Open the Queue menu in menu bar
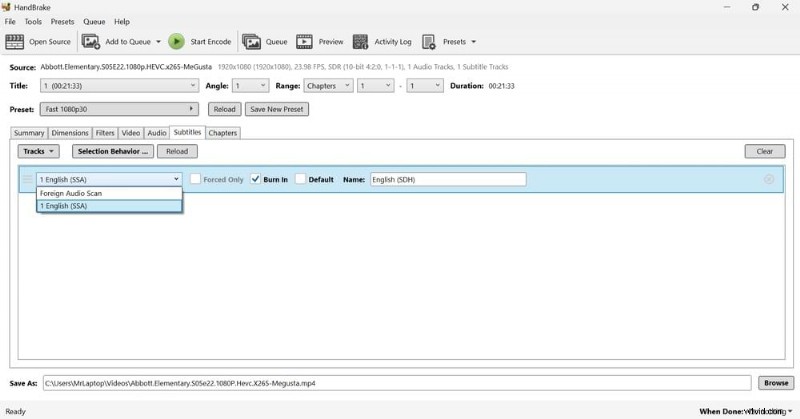The height and width of the screenshot is (419, 800). [94, 22]
